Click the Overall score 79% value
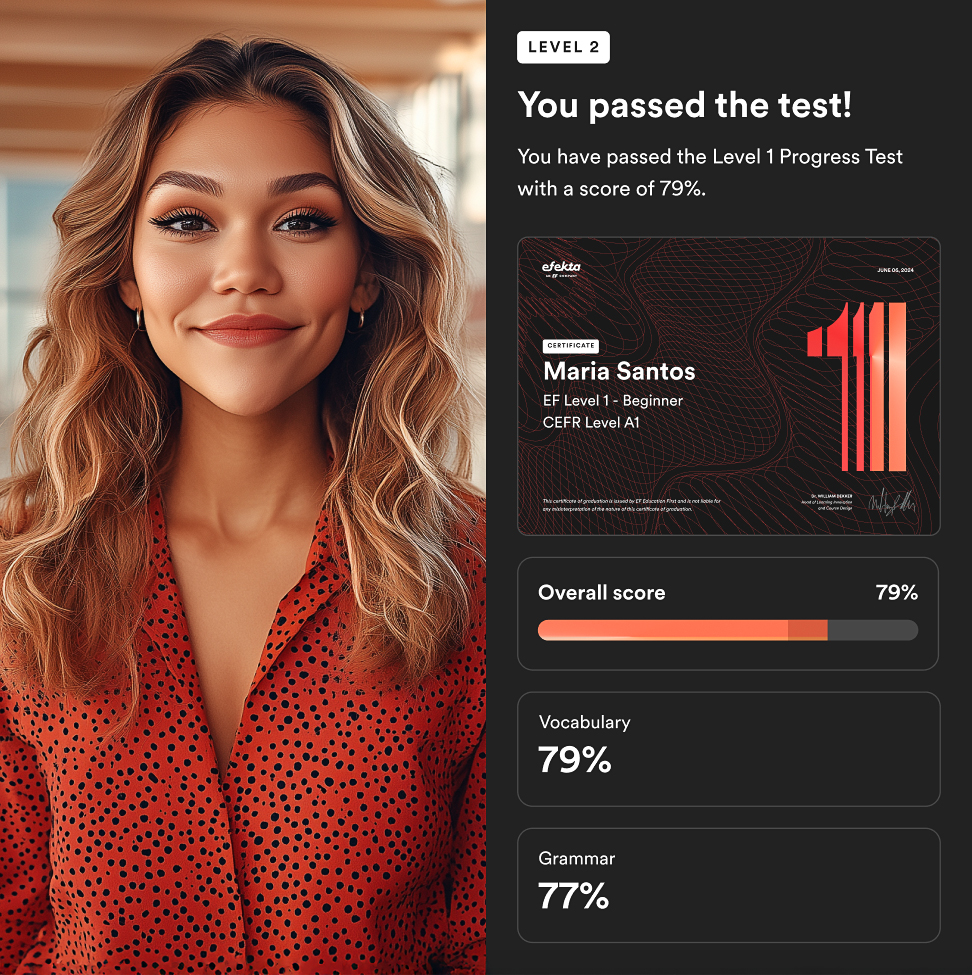Viewport: 972px width, 975px height. pyautogui.click(x=896, y=593)
